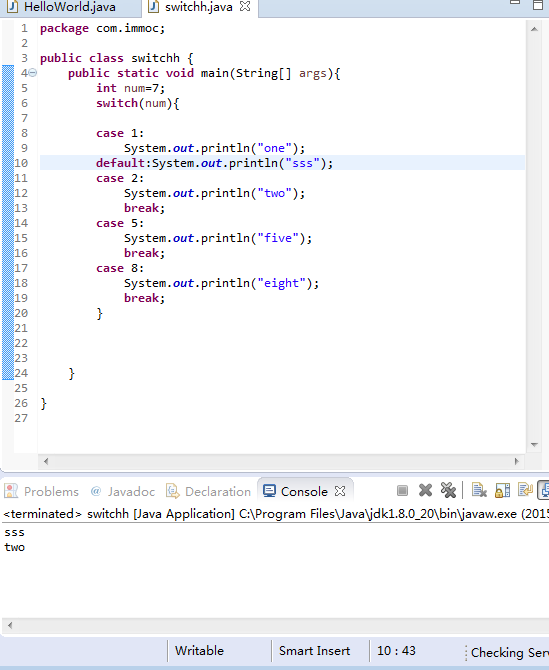Viewport: 549px width, 670px height.
Task: Toggle word wrap in the Console
Action: pos(525,491)
